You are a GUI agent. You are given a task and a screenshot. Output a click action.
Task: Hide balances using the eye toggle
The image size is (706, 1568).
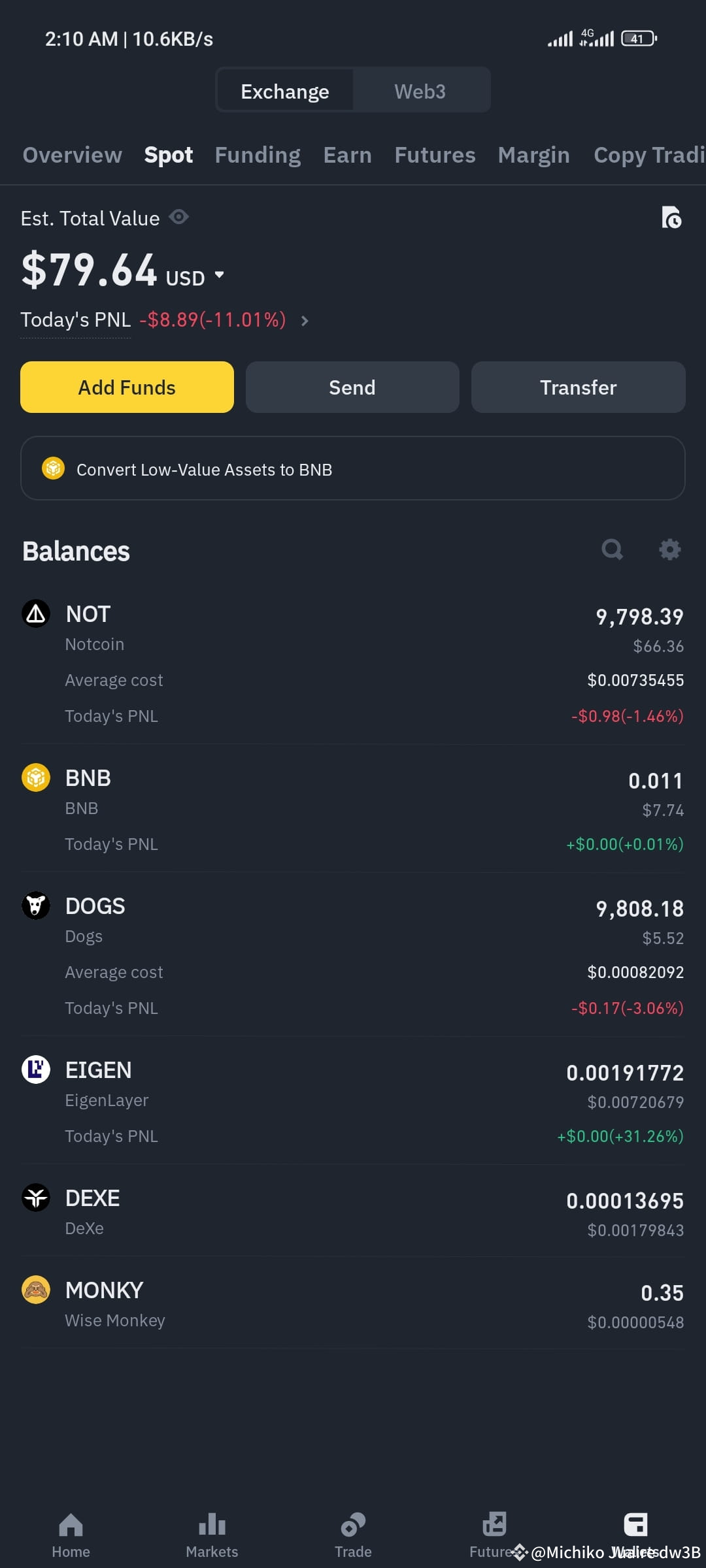point(179,217)
